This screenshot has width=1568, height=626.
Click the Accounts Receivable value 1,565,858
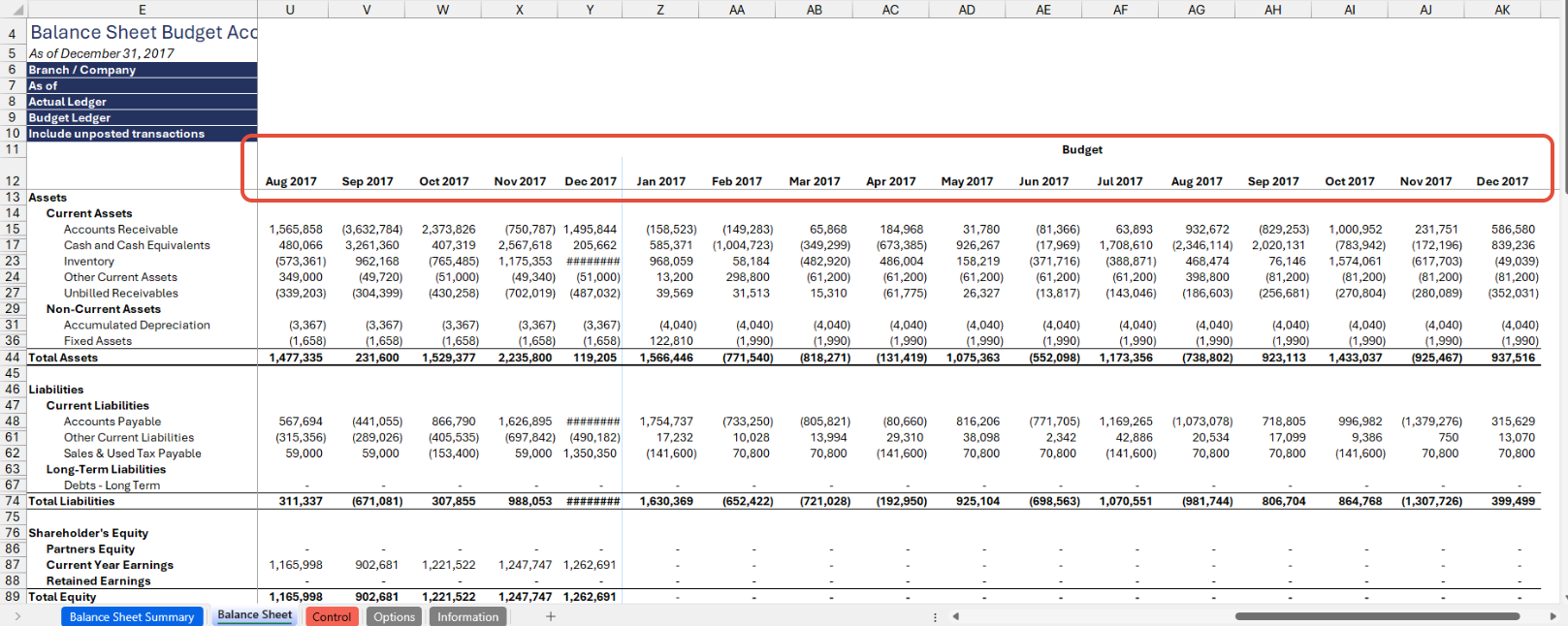tap(296, 230)
